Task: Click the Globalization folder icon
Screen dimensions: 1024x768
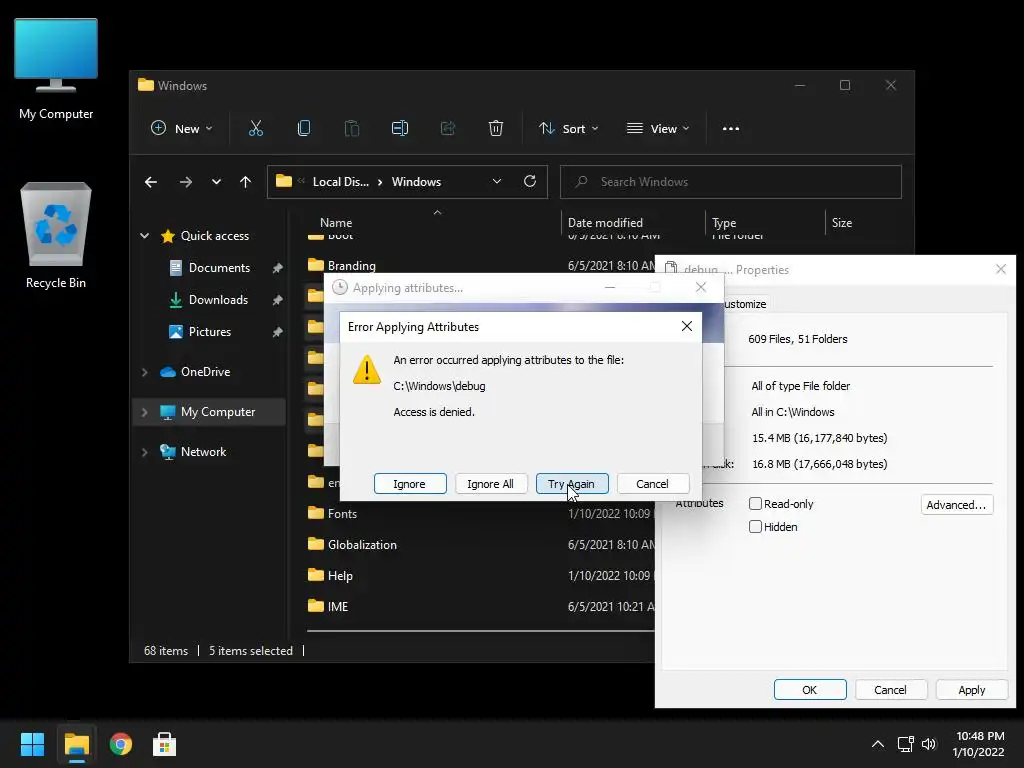Action: tap(316, 544)
